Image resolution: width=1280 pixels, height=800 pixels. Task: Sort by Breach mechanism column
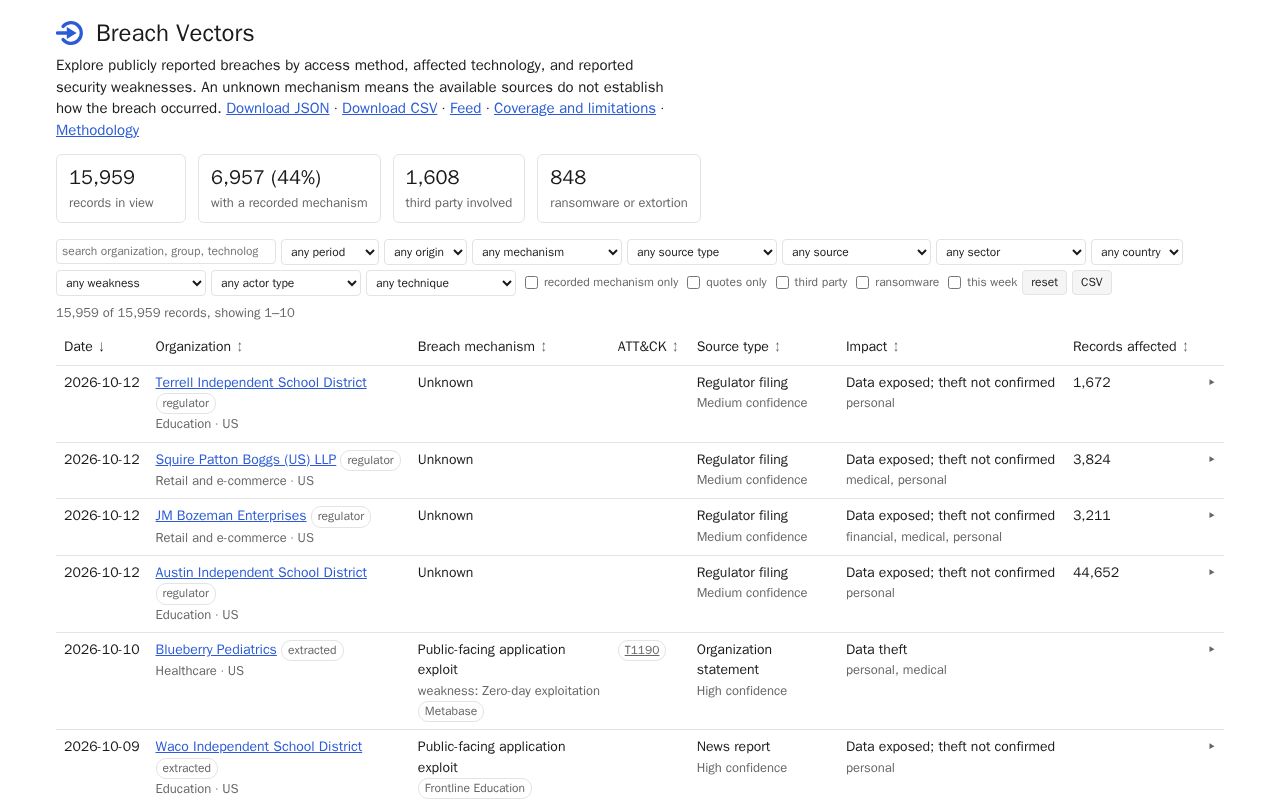point(482,347)
